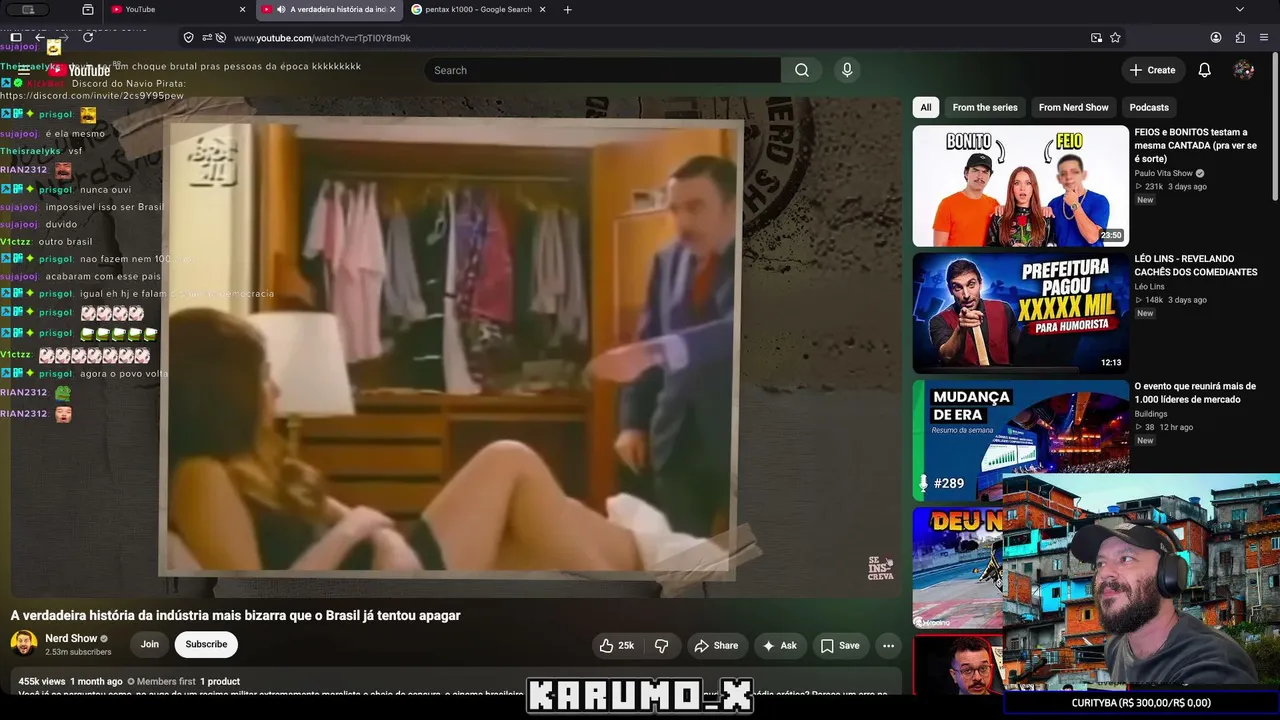Bookmark this page with star icon
The image size is (1280, 720).
[x=1115, y=38]
